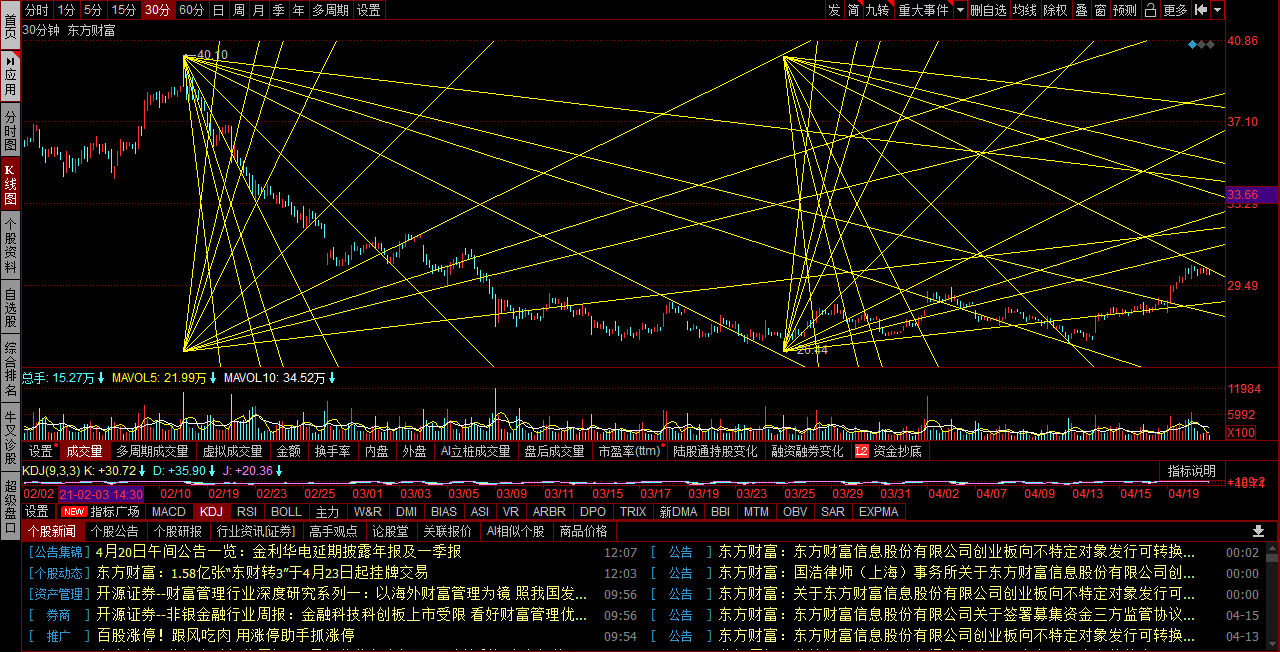
Task: Click 指标说明 indicator description button
Action: click(1192, 471)
